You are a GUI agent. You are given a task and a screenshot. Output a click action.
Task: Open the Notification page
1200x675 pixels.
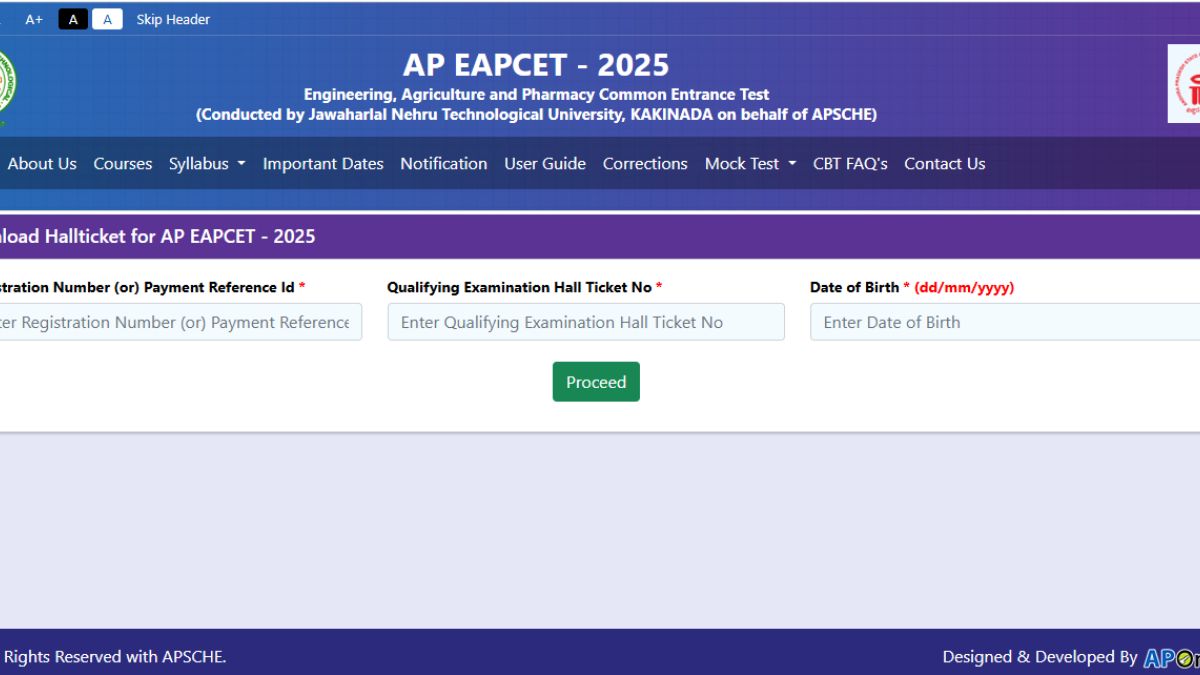(x=444, y=164)
